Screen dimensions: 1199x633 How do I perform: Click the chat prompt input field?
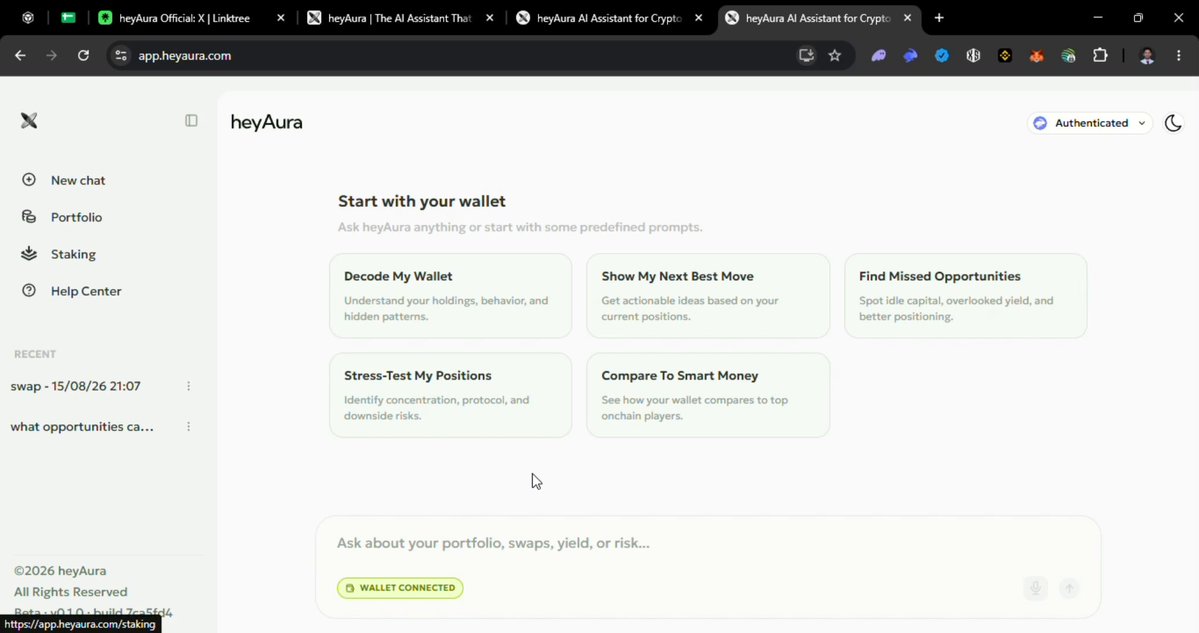point(707,543)
